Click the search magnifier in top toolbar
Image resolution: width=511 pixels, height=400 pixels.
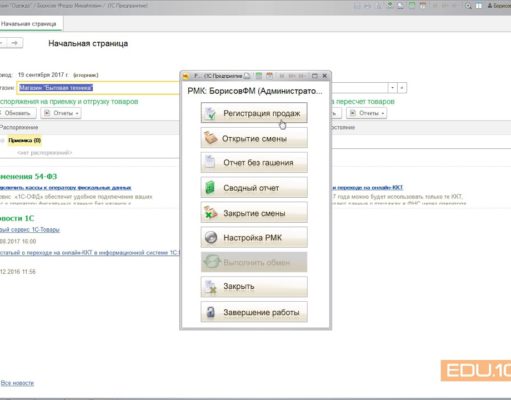(468, 6)
